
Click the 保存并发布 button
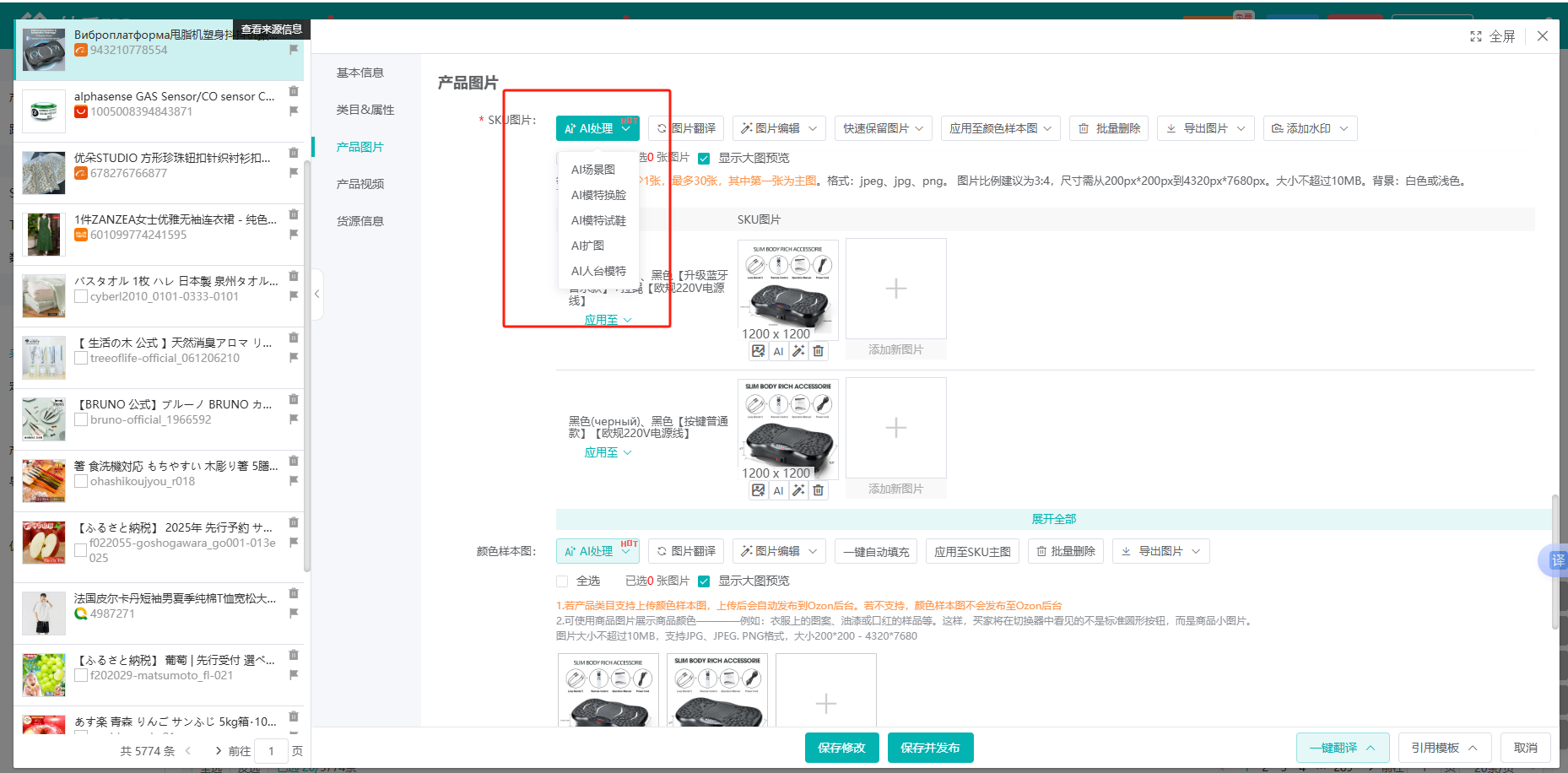[930, 747]
